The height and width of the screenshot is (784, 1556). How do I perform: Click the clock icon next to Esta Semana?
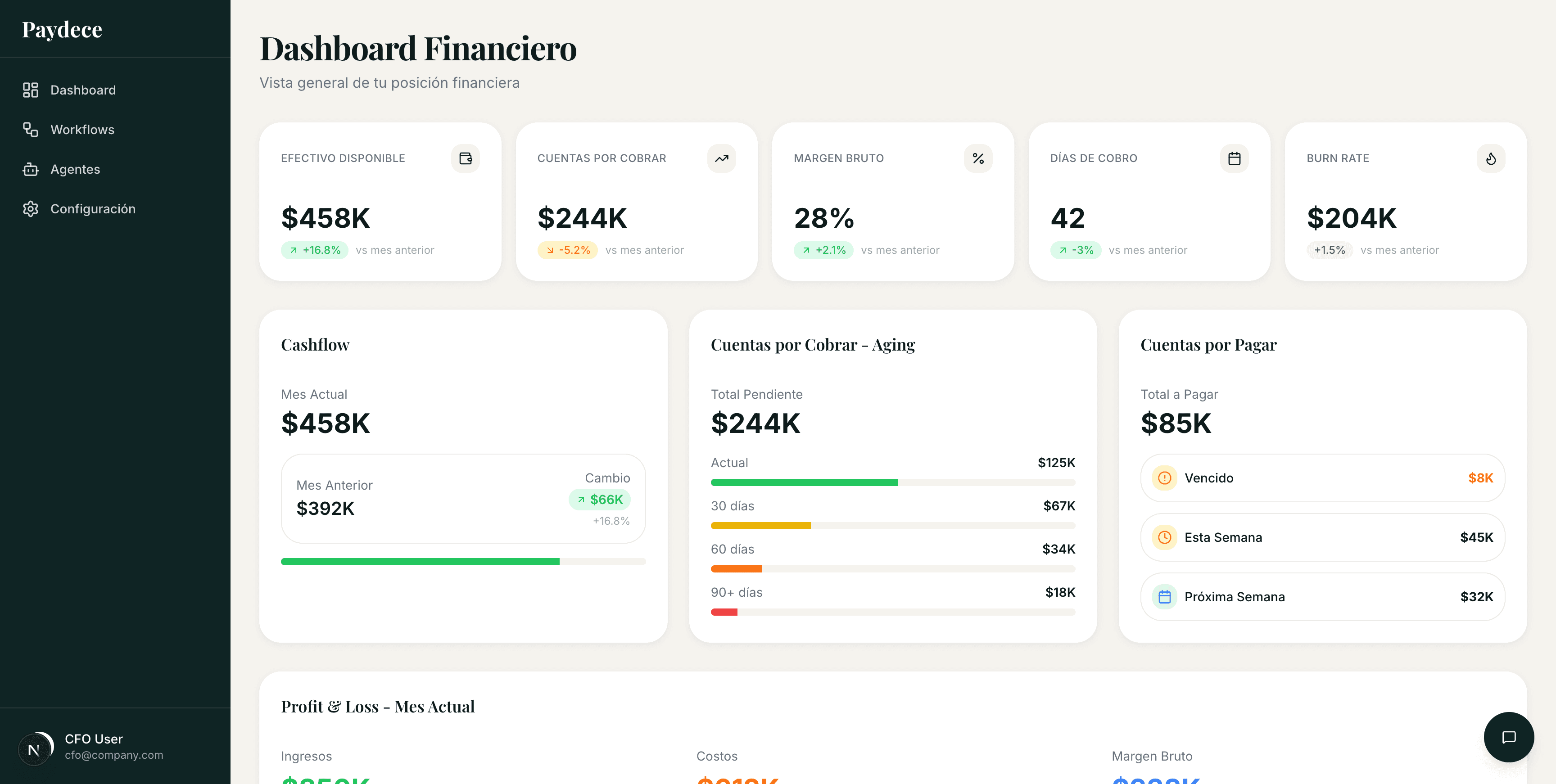(x=1164, y=537)
